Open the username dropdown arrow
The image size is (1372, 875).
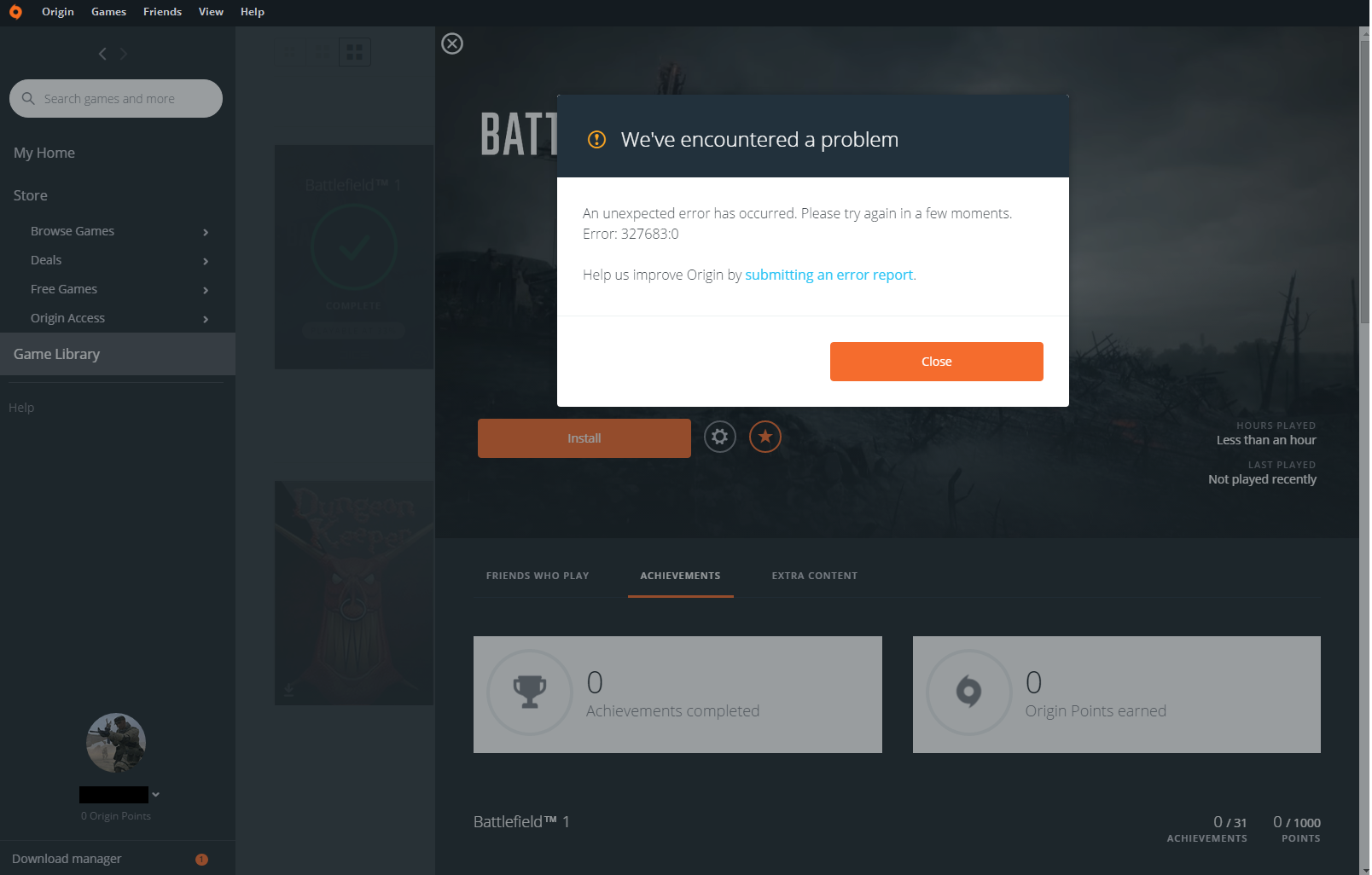(155, 795)
